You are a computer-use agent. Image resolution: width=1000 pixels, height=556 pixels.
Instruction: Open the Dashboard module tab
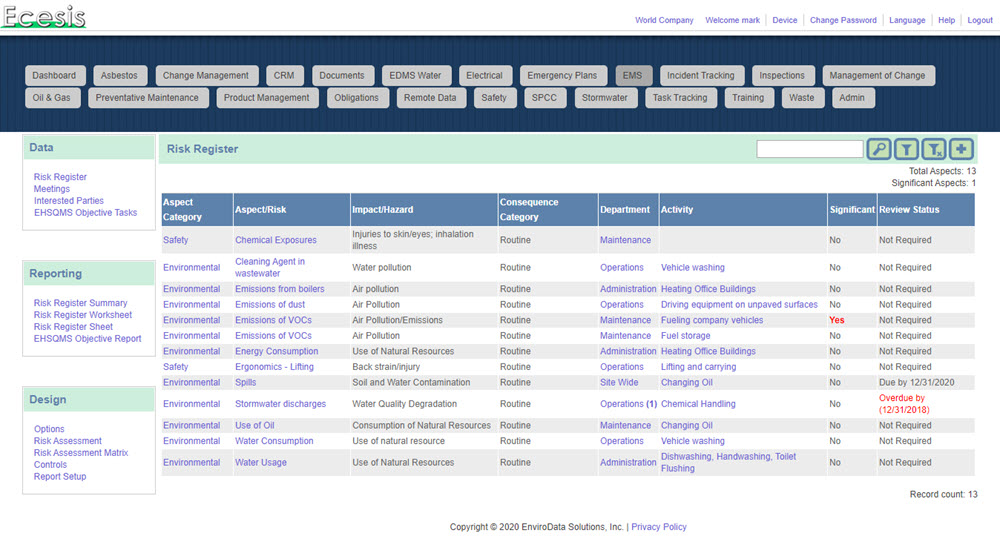coord(54,75)
